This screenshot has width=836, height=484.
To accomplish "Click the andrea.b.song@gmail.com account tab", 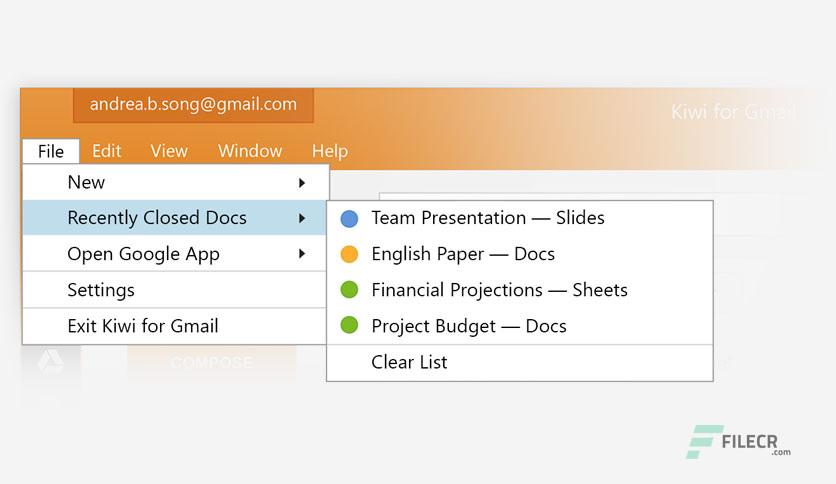I will pyautogui.click(x=193, y=104).
